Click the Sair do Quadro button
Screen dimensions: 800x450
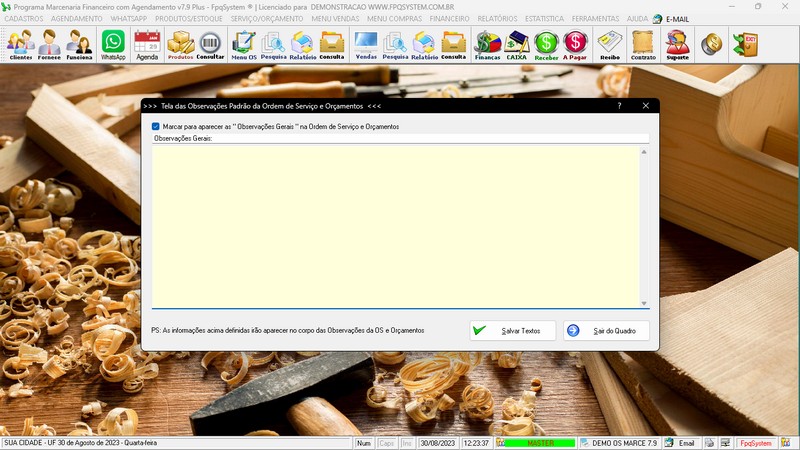click(606, 330)
